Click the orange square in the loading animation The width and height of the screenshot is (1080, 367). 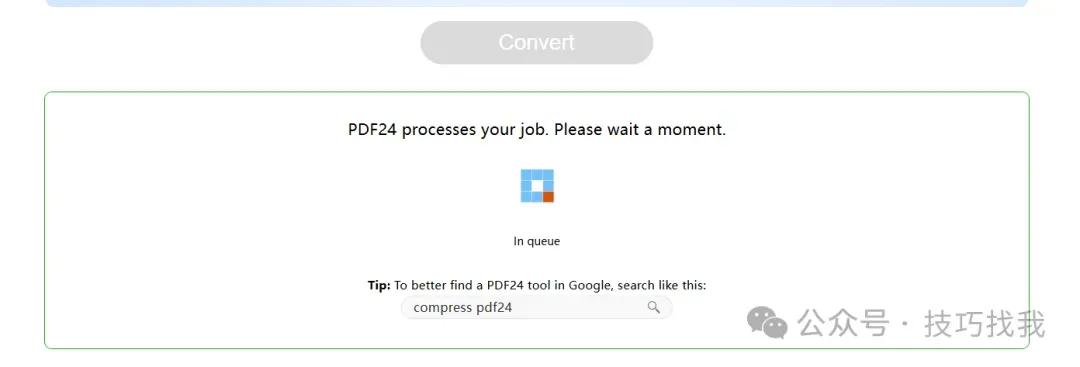548,197
